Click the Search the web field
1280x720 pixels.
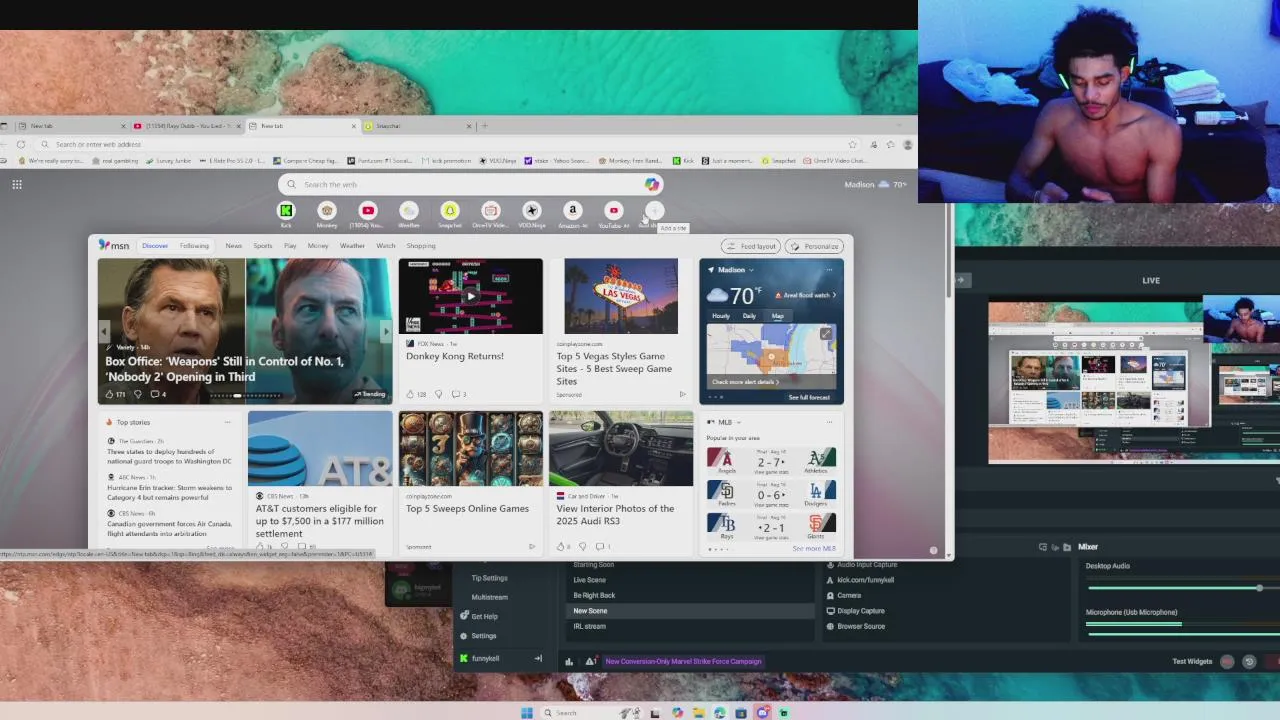[470, 184]
